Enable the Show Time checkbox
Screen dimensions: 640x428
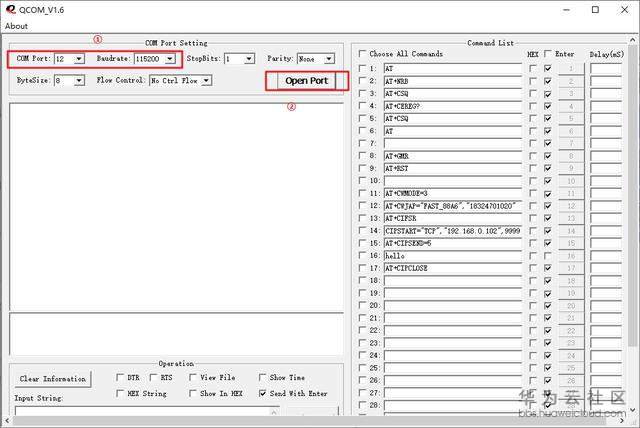coord(262,377)
